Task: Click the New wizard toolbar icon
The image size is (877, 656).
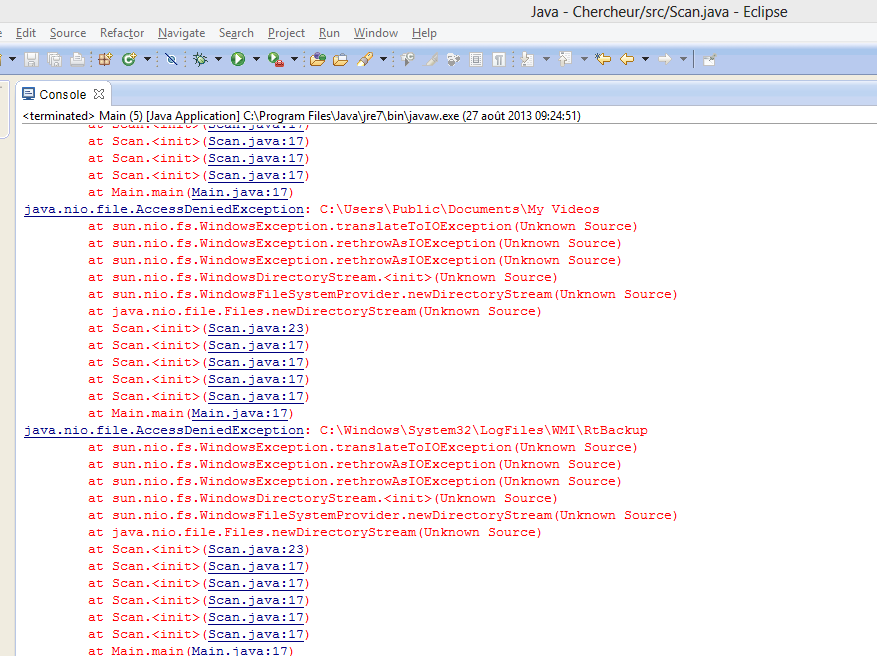Action: 4,59
